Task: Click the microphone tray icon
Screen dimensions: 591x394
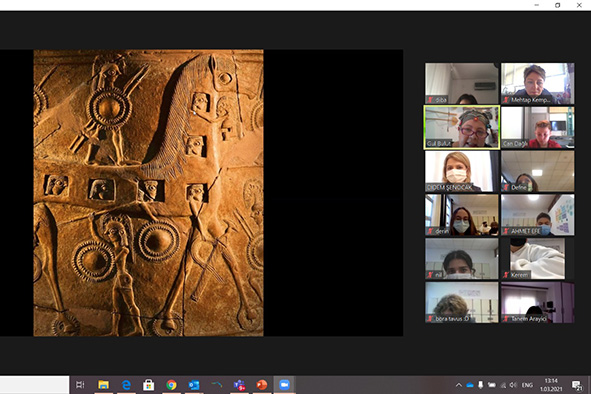Action: [481, 385]
